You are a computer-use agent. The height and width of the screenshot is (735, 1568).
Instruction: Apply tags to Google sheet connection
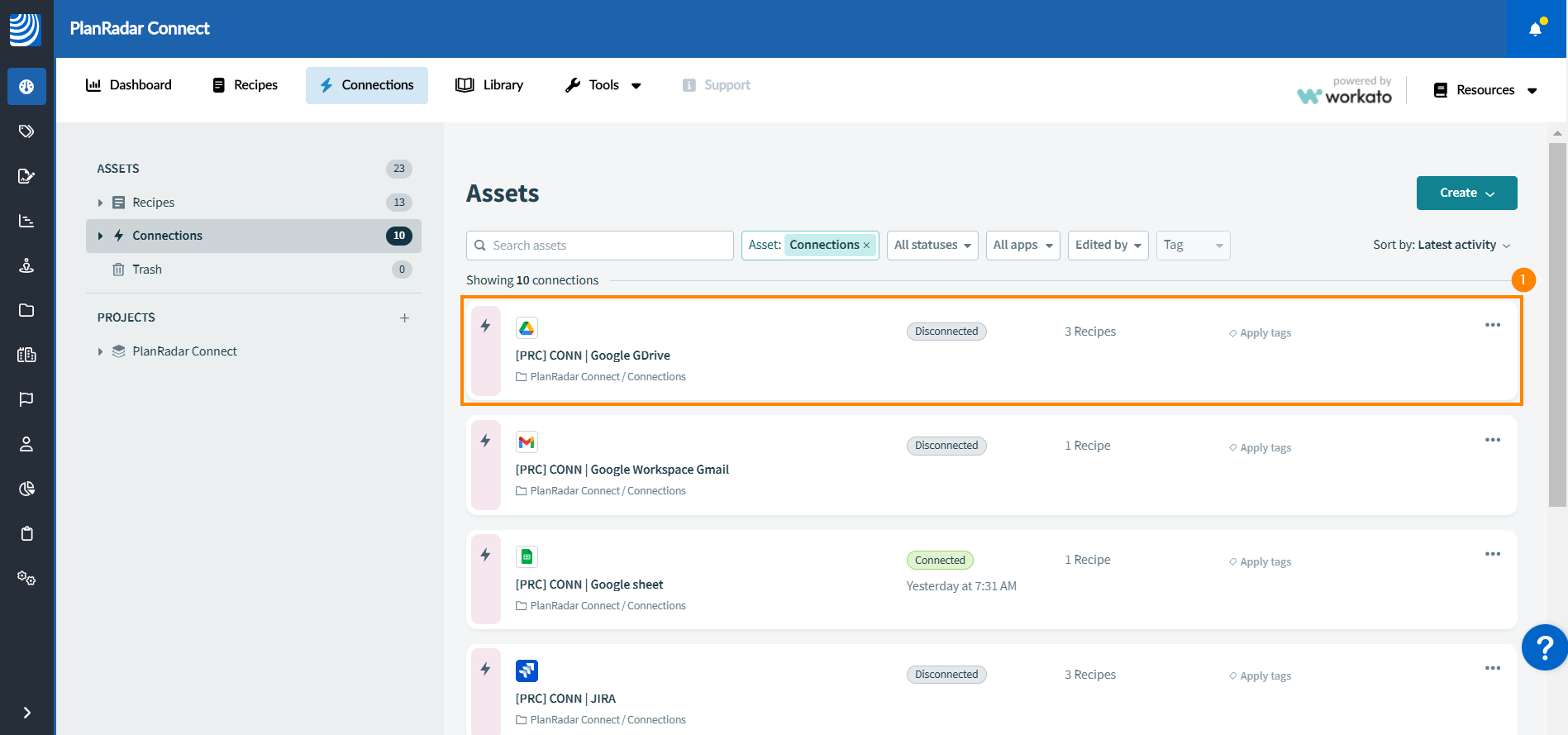point(1260,562)
